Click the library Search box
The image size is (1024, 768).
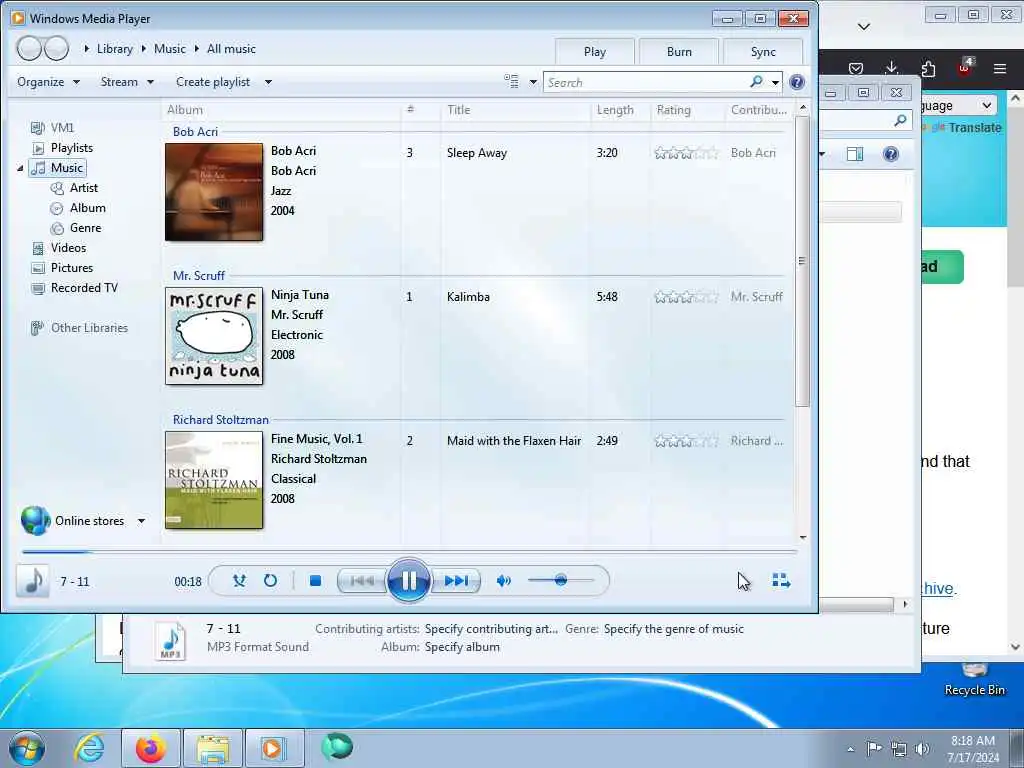point(647,82)
